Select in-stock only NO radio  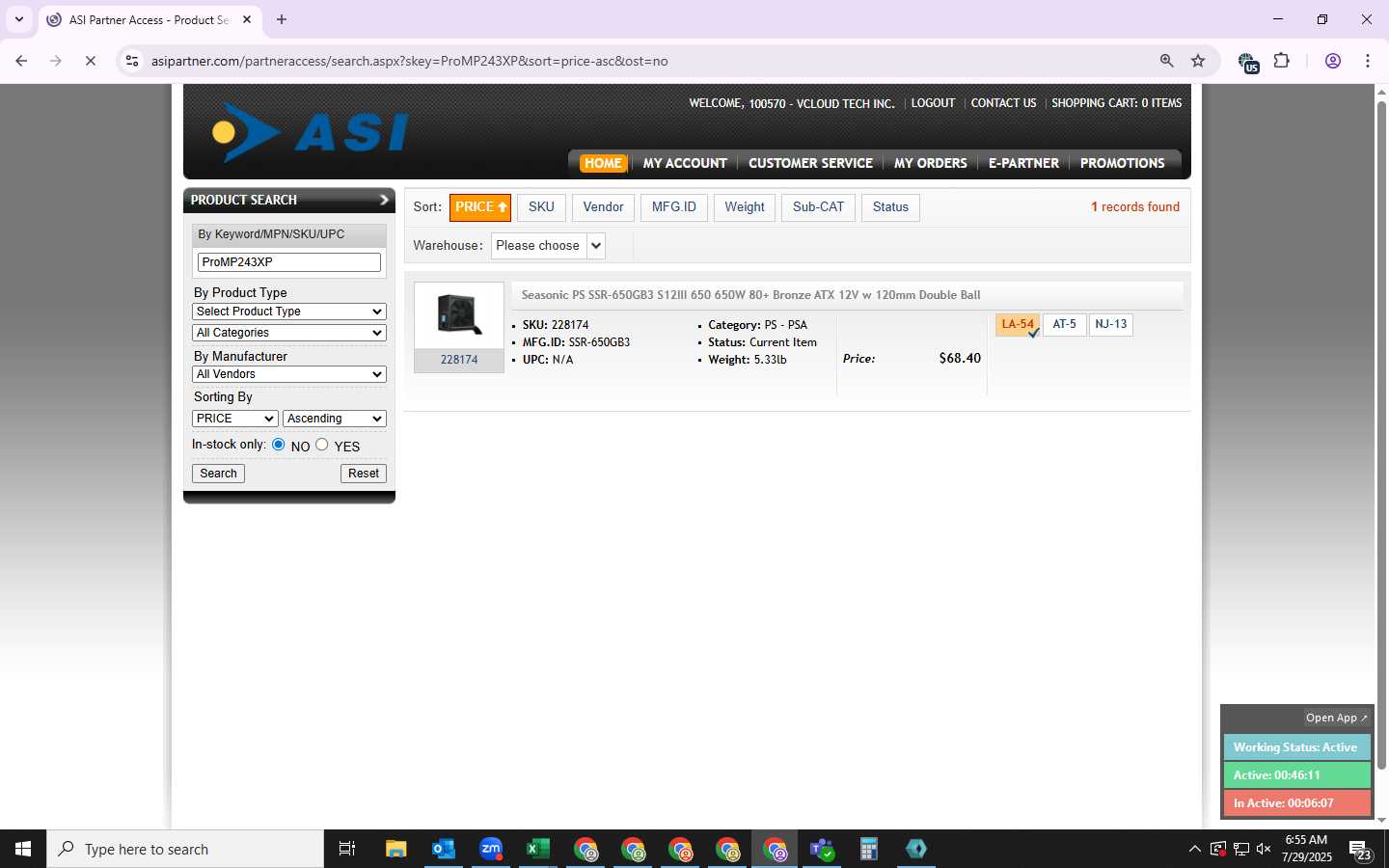point(279,445)
